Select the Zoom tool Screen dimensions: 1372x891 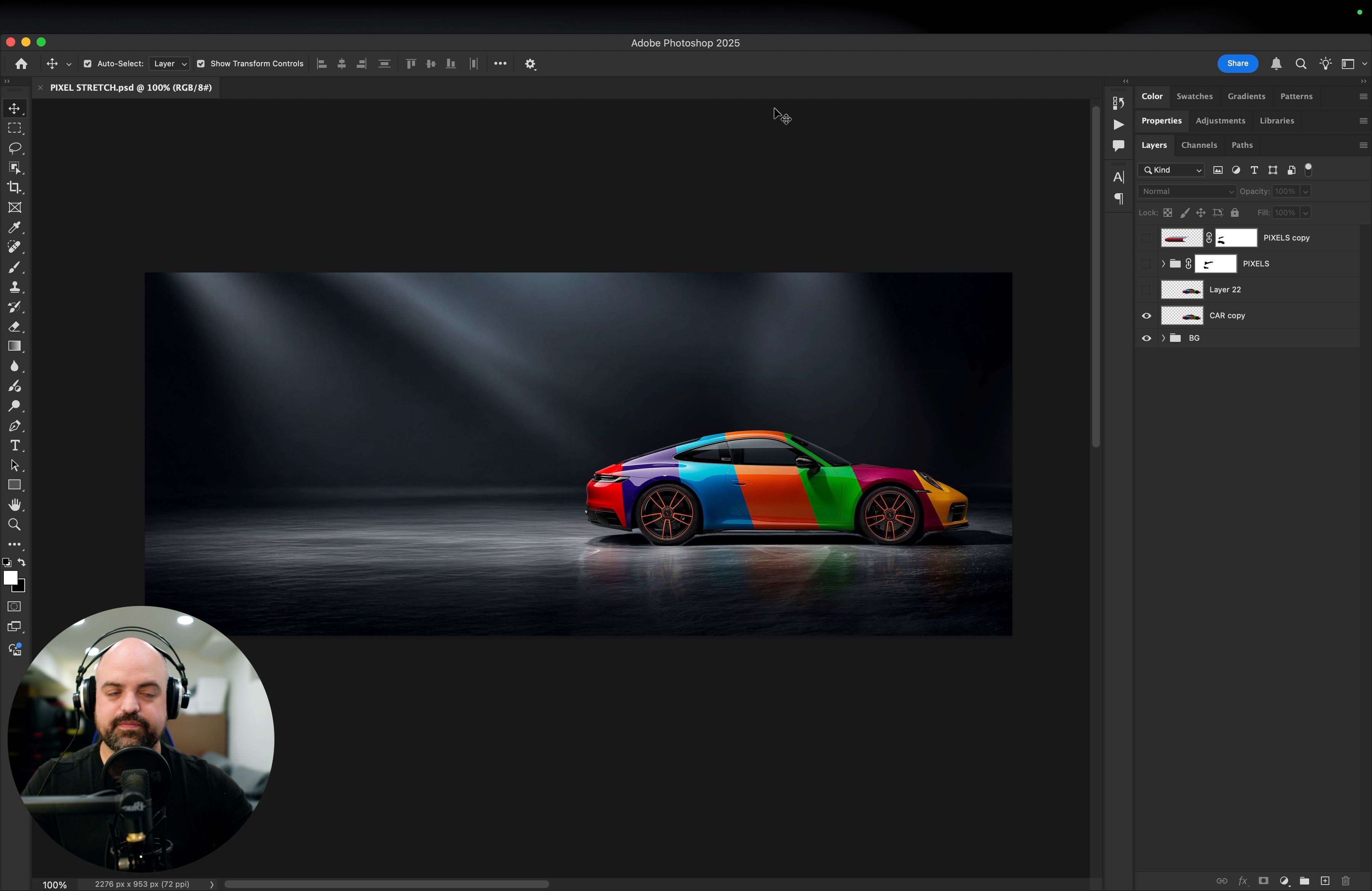[x=15, y=524]
